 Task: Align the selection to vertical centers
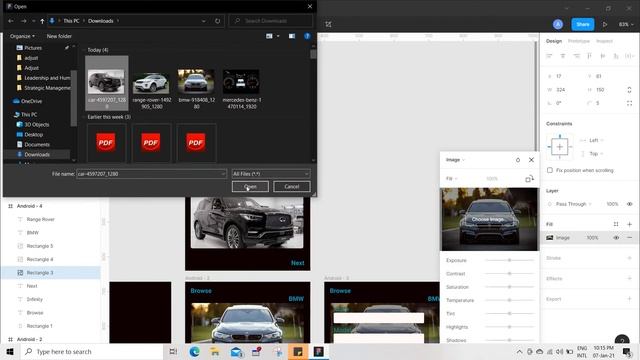[x=603, y=56]
